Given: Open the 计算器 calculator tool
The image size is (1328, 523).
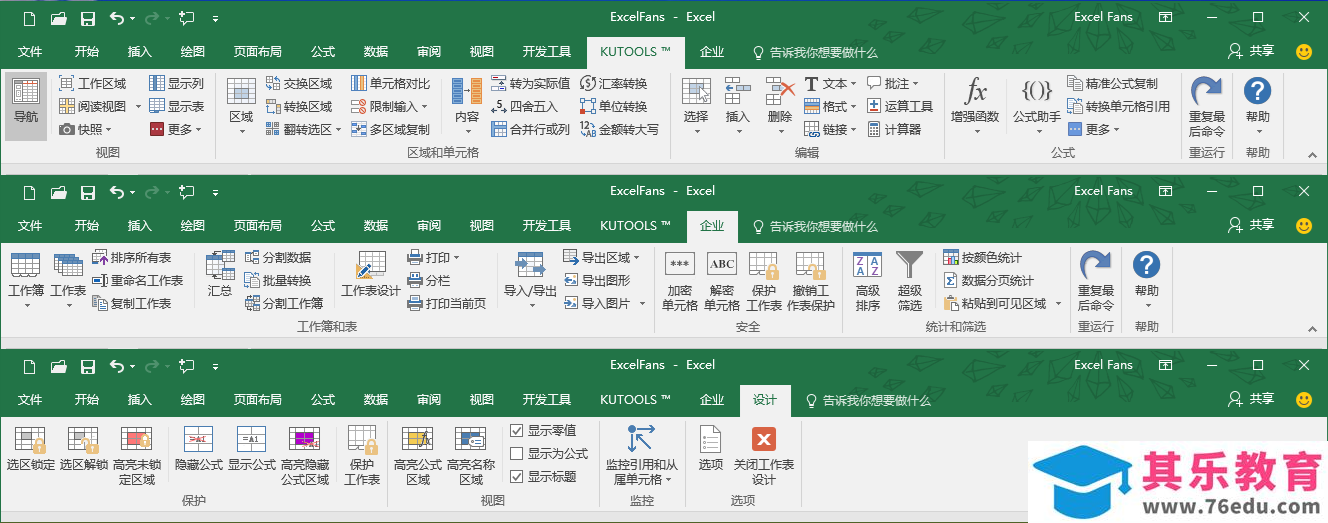Looking at the screenshot, I should tap(894, 129).
